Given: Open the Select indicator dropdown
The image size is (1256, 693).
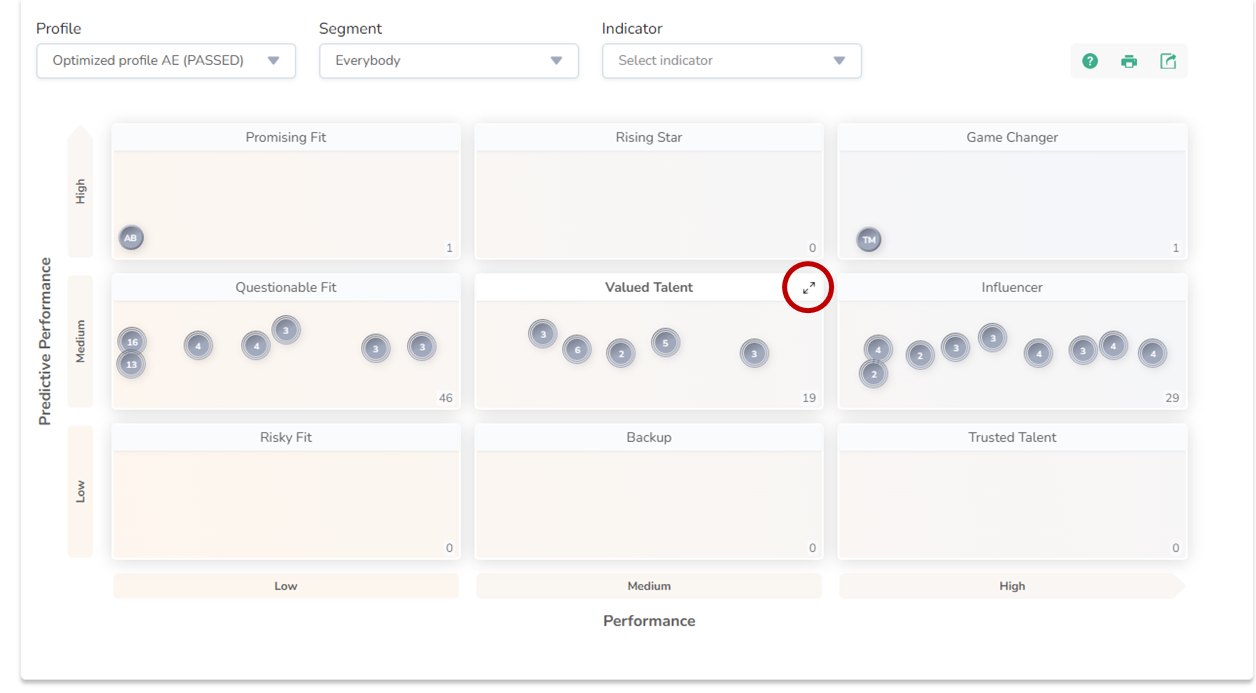Looking at the screenshot, I should (x=732, y=61).
